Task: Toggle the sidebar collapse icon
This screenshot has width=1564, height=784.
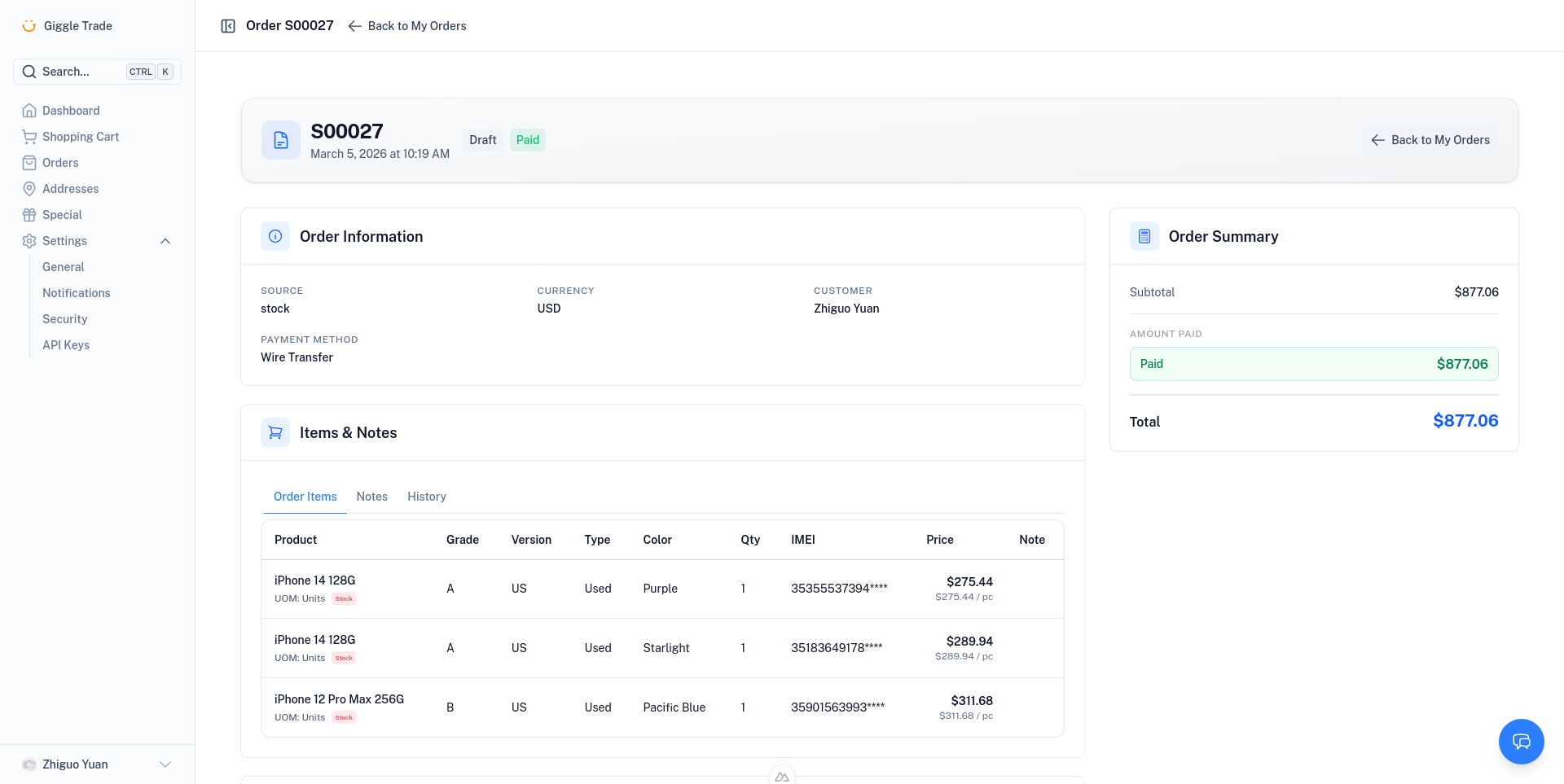Action: tap(228, 26)
